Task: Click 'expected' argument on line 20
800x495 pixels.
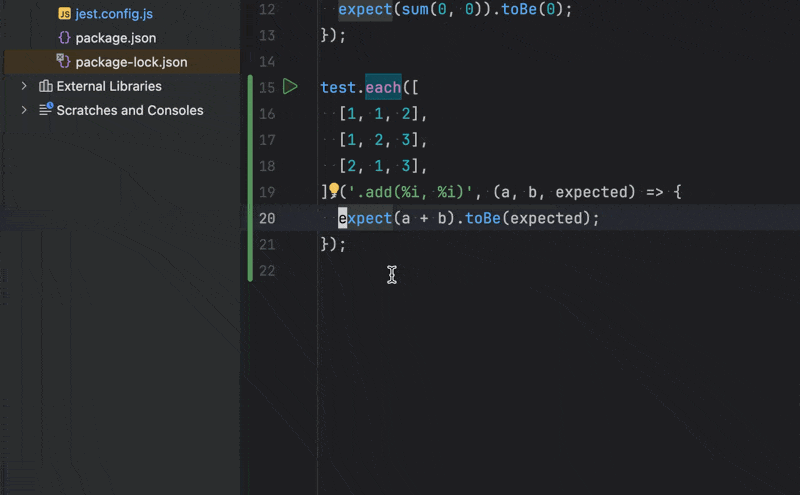Action: [x=546, y=218]
